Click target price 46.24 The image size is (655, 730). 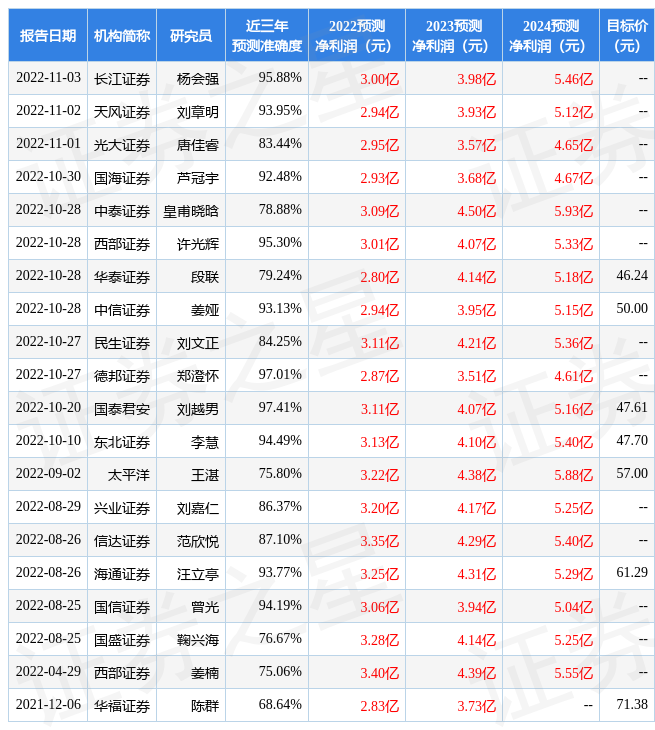click(x=632, y=276)
